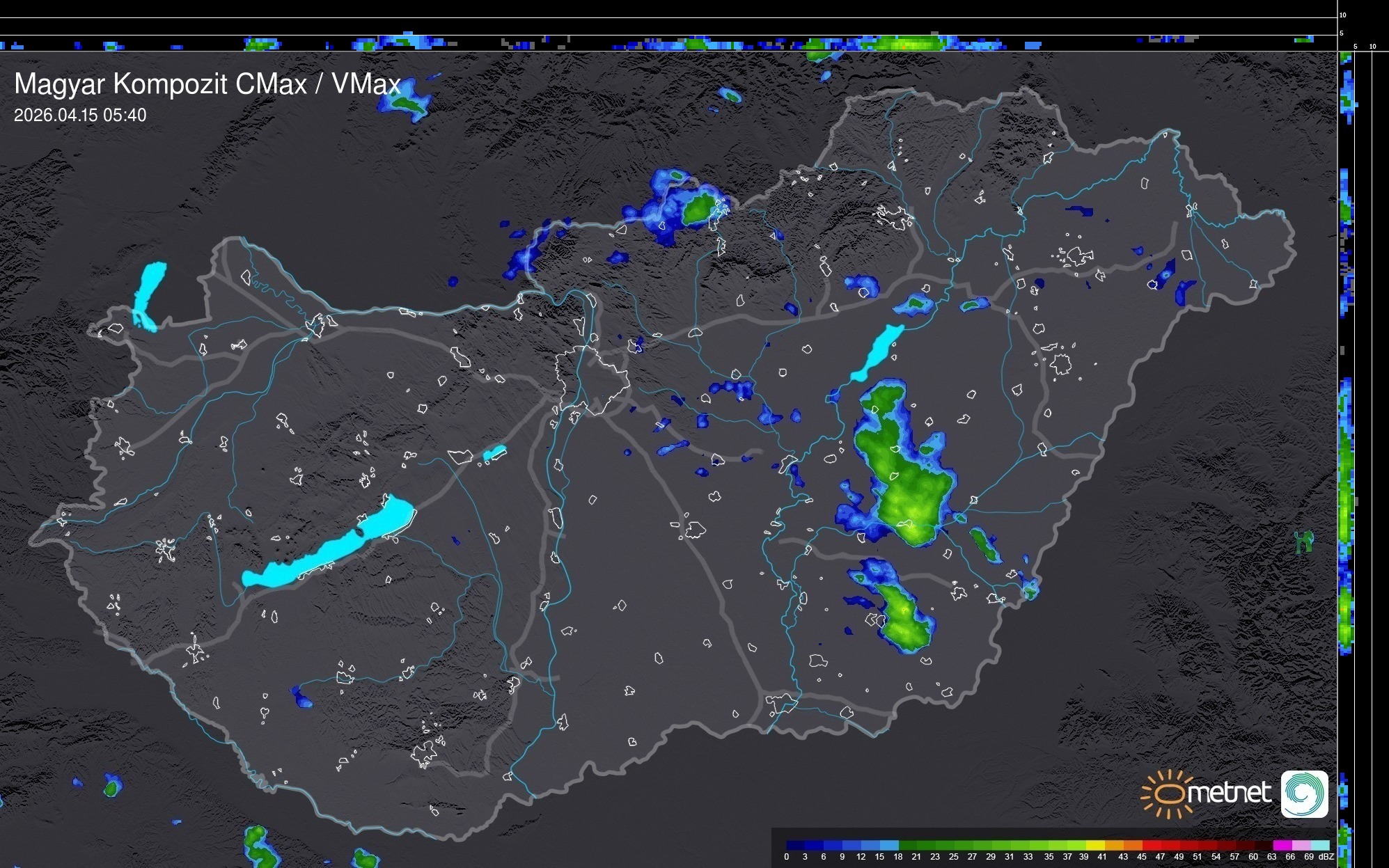Click the metnet wordmark text
This screenshot has width=1389, height=868.
coord(1229,794)
